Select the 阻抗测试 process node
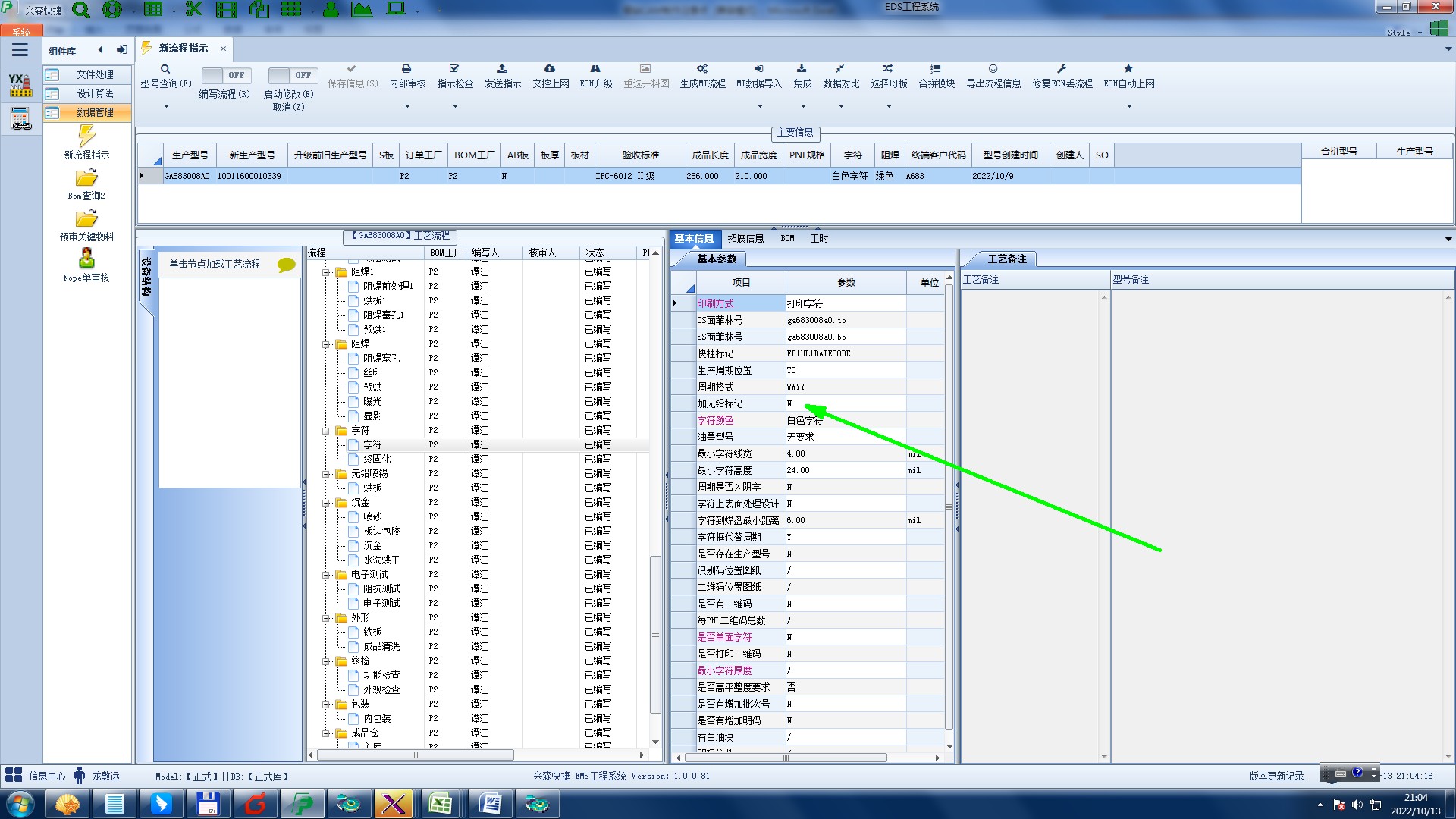This screenshot has width=1456, height=819. [381, 588]
